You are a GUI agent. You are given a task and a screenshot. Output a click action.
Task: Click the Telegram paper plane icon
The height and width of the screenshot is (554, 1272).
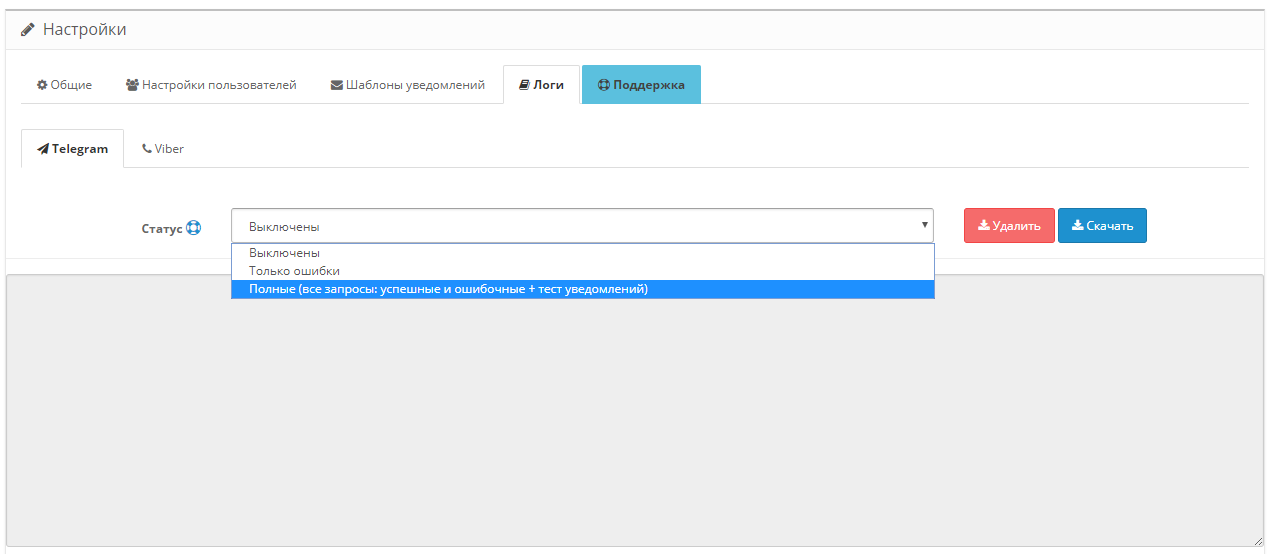43,149
